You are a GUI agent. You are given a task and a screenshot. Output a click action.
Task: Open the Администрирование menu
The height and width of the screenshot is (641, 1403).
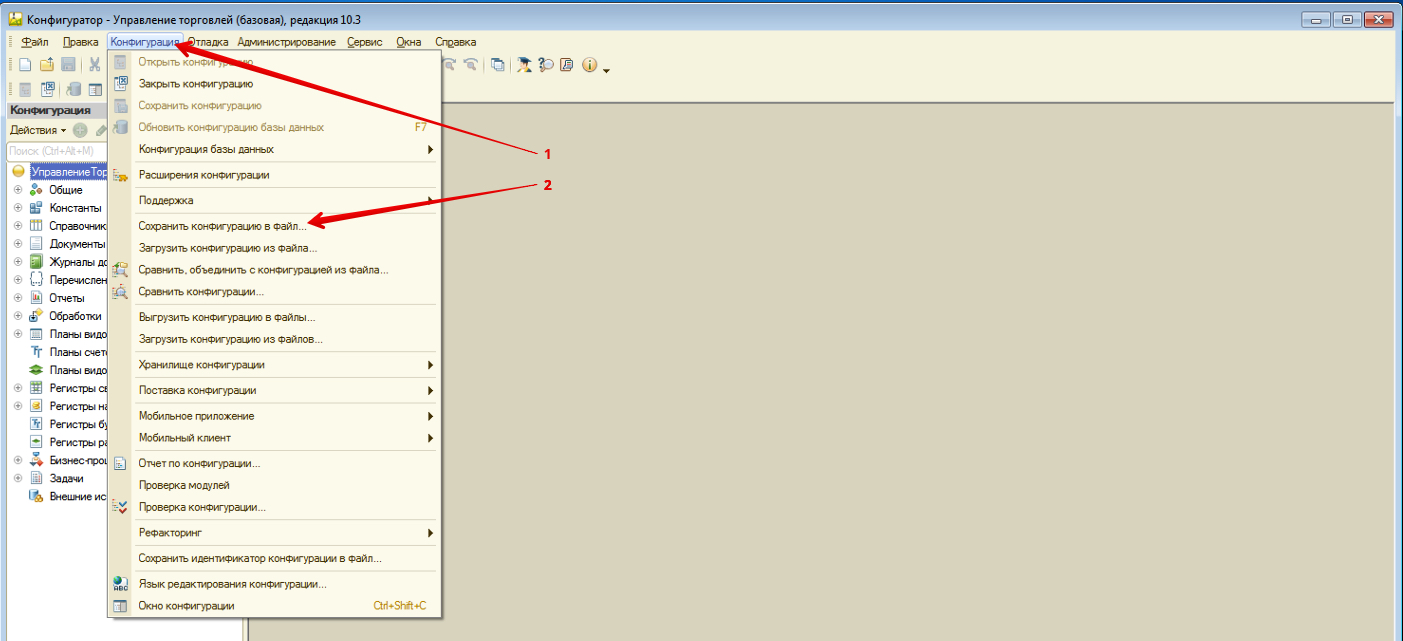point(287,42)
